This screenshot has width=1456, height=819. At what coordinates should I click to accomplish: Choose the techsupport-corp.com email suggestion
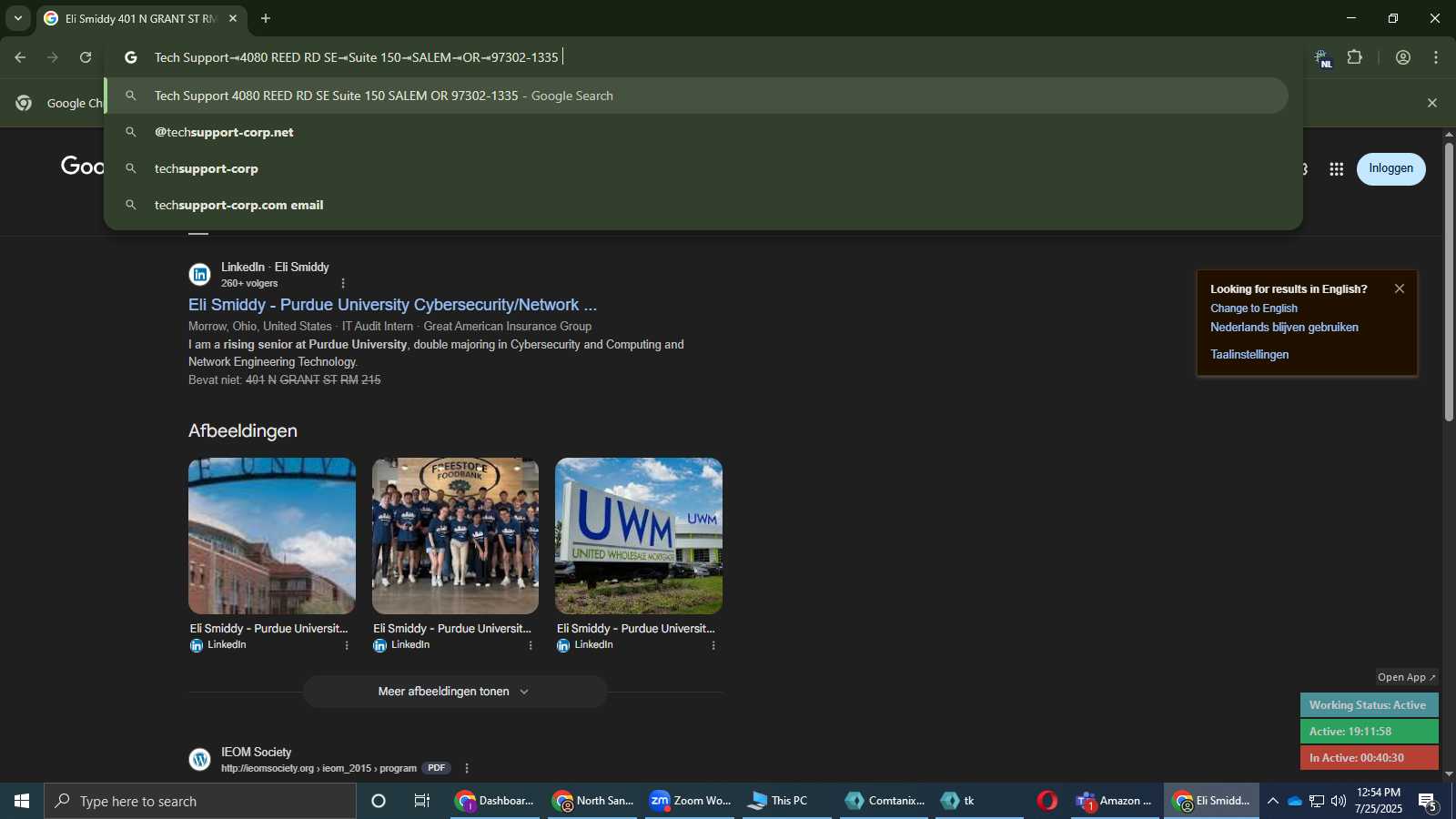click(696, 205)
